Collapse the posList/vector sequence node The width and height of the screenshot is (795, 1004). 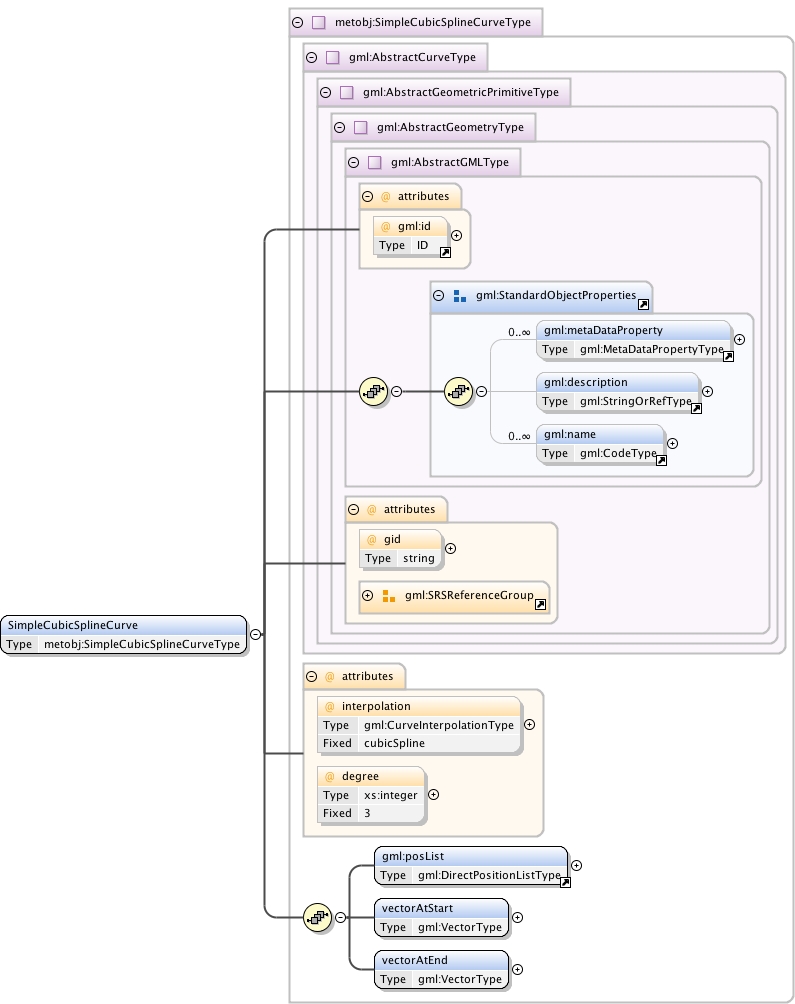[x=341, y=918]
